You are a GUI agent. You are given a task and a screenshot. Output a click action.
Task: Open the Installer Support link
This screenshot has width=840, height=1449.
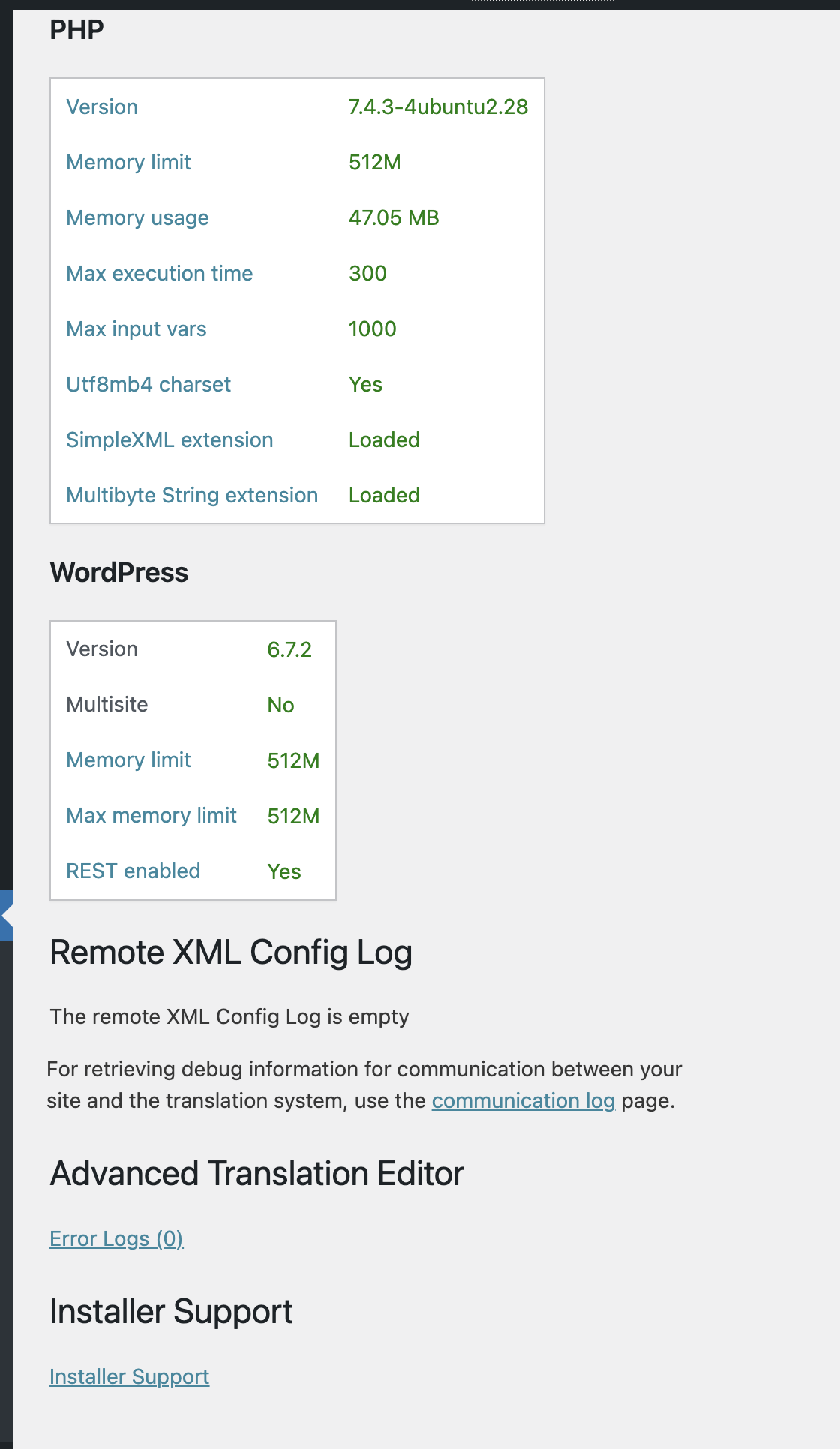[x=129, y=1376]
